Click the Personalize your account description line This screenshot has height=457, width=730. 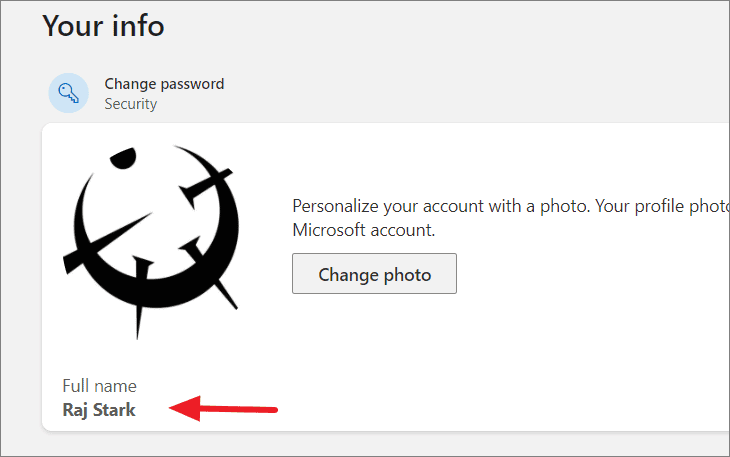tap(511, 206)
